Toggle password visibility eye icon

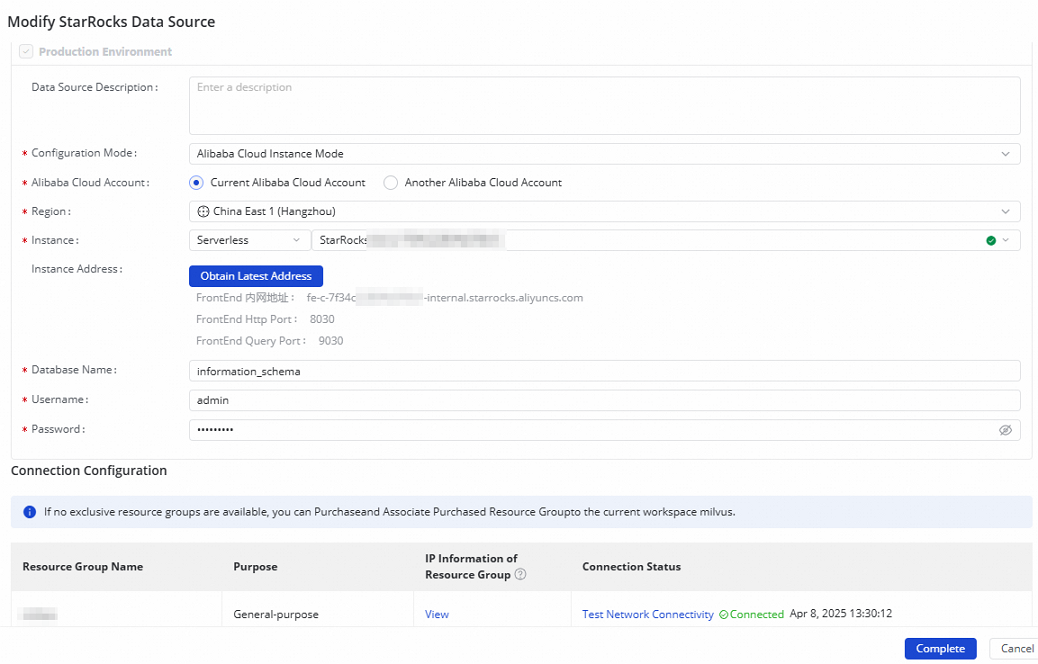[1005, 430]
